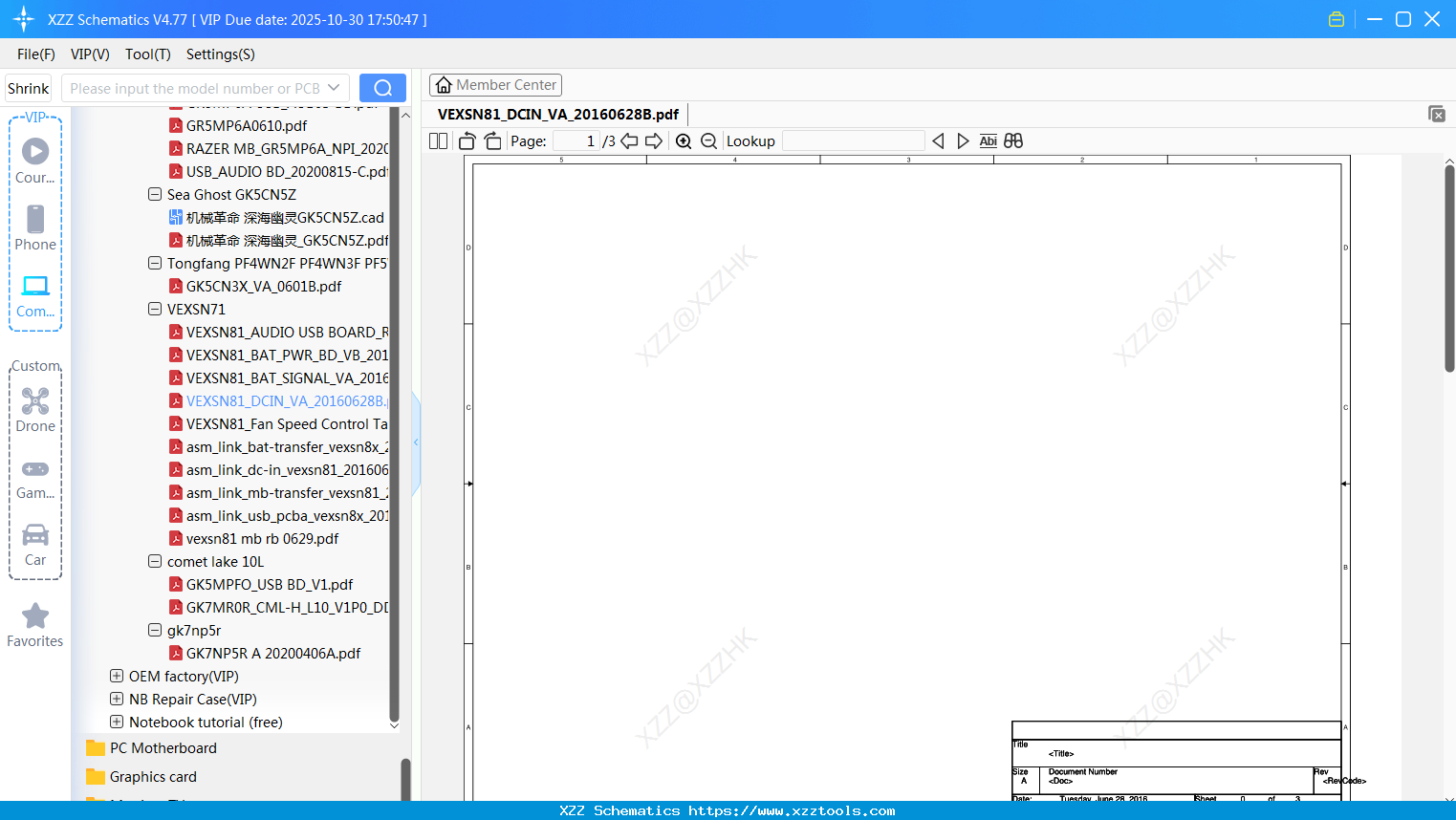Open the Member Center
The width and height of the screenshot is (1456, 820).
point(495,85)
